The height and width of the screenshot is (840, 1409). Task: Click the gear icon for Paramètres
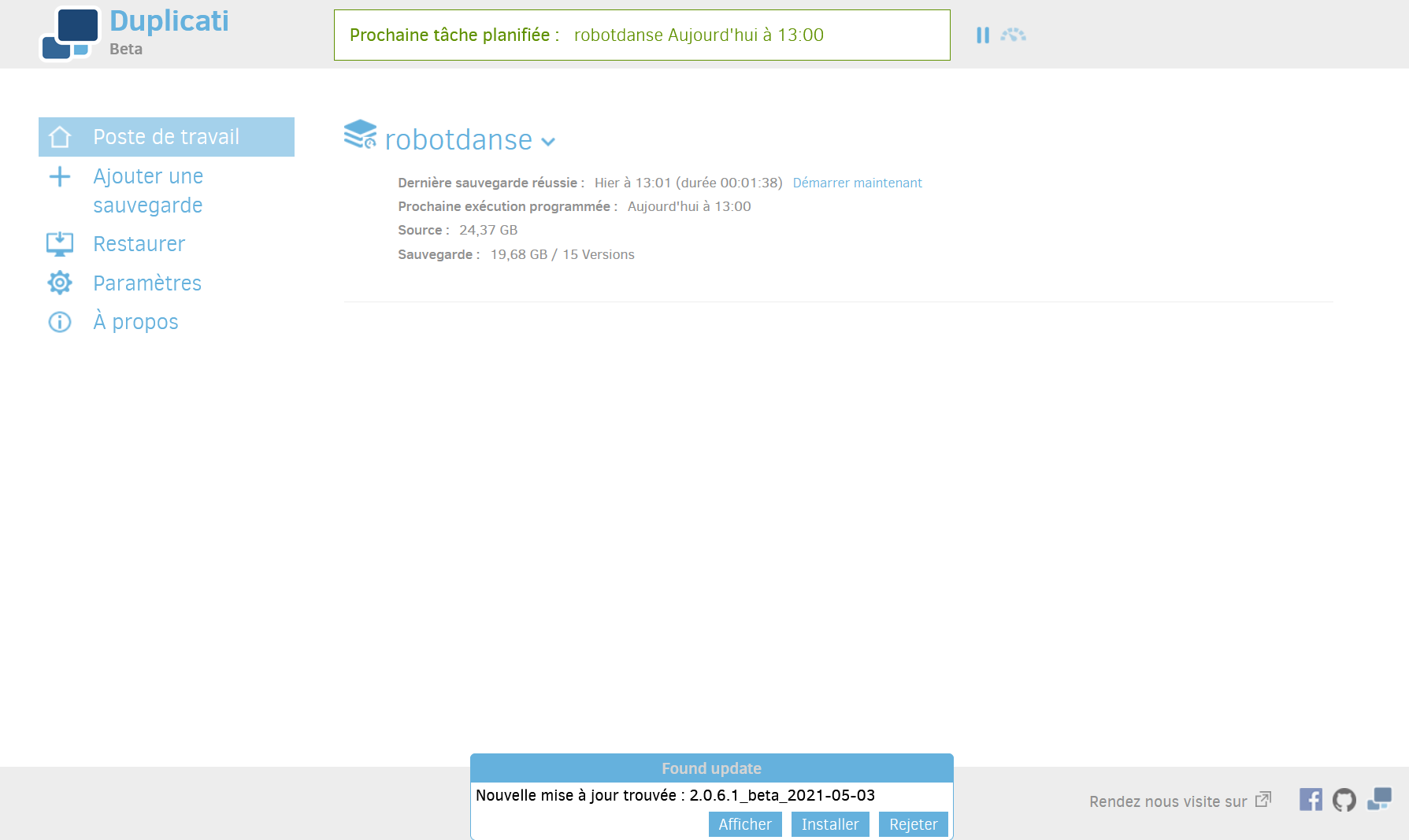[60, 283]
